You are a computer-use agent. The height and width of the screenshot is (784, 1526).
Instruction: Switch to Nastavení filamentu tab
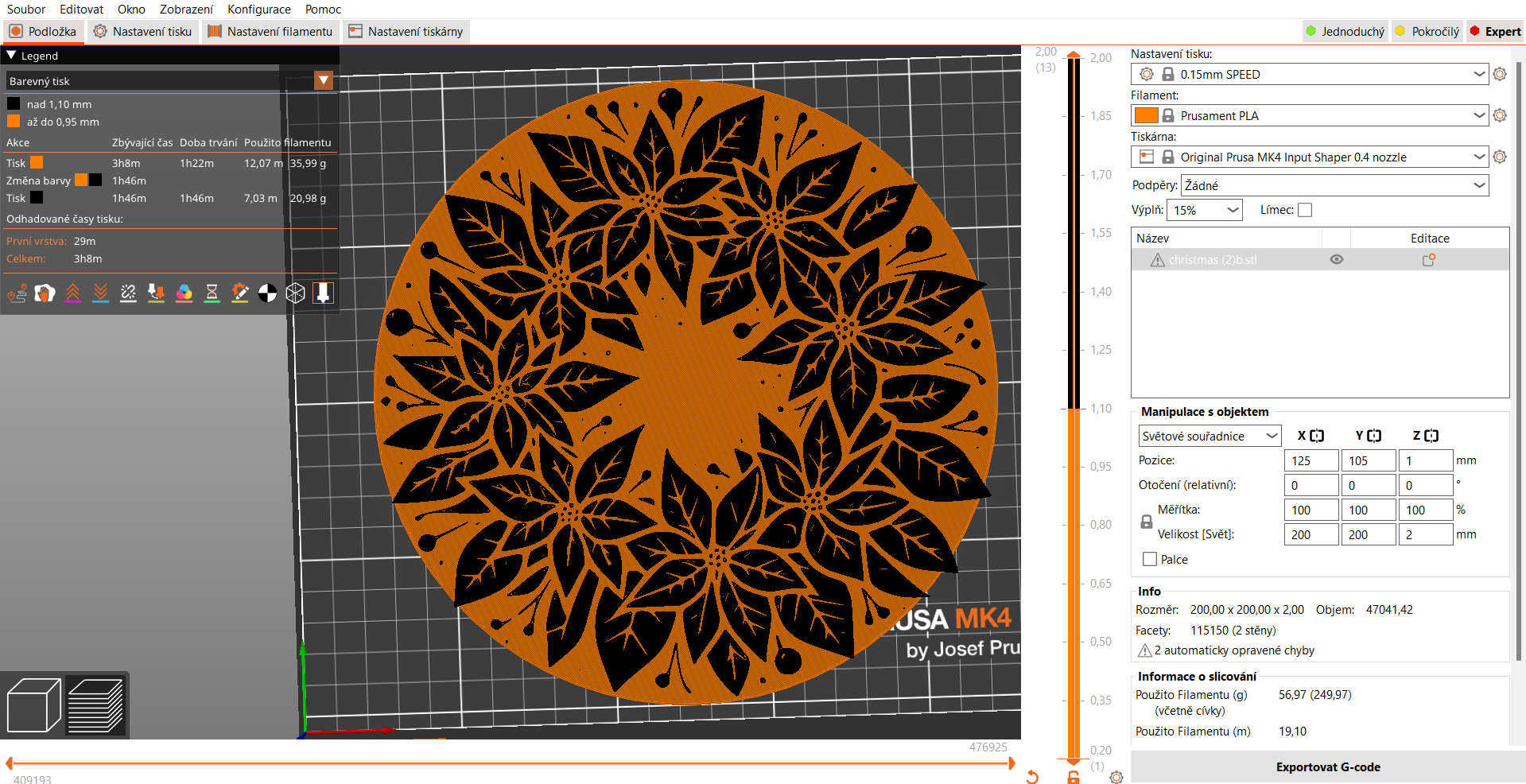point(270,32)
